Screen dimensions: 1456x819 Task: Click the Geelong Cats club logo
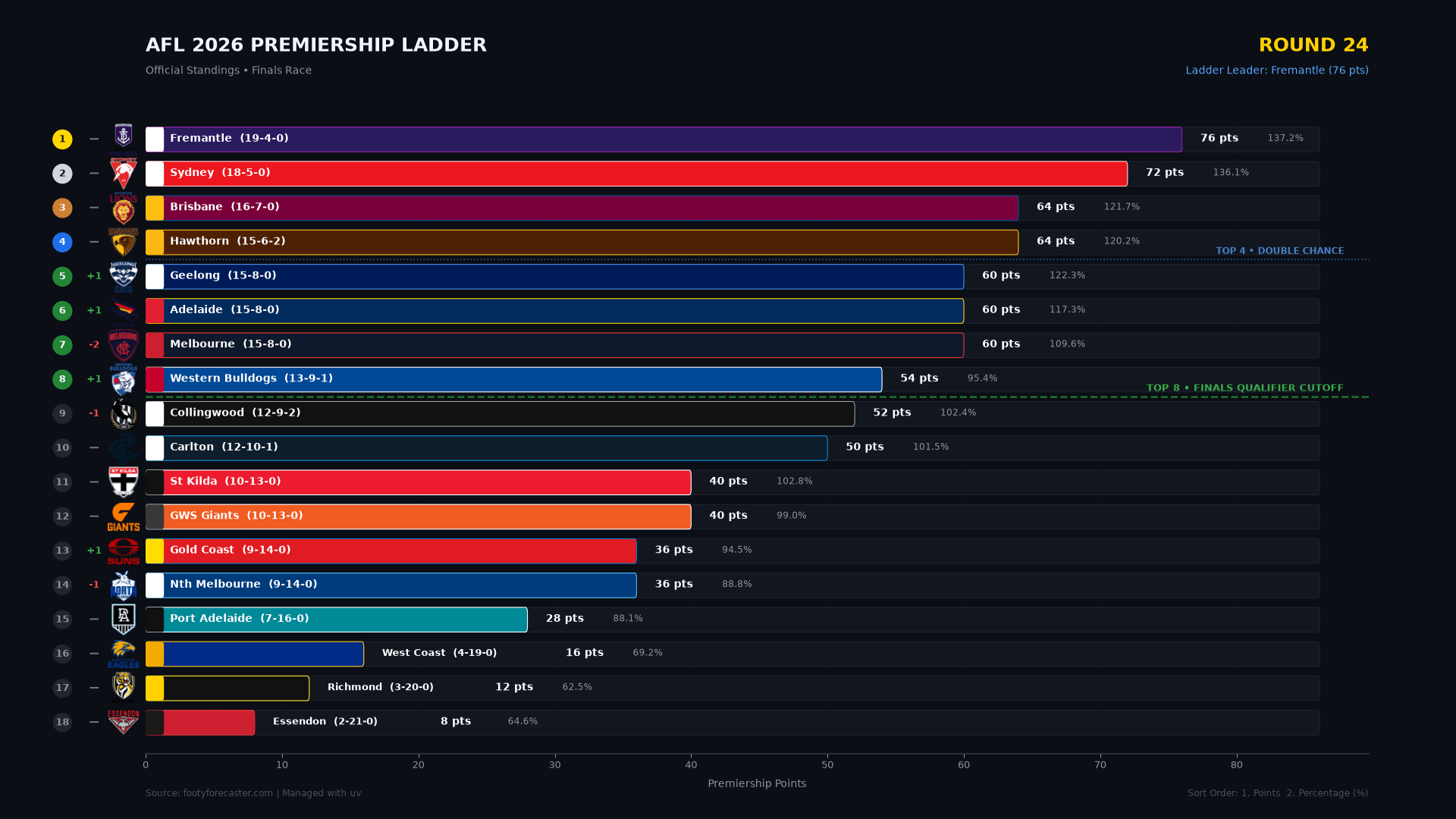(124, 277)
